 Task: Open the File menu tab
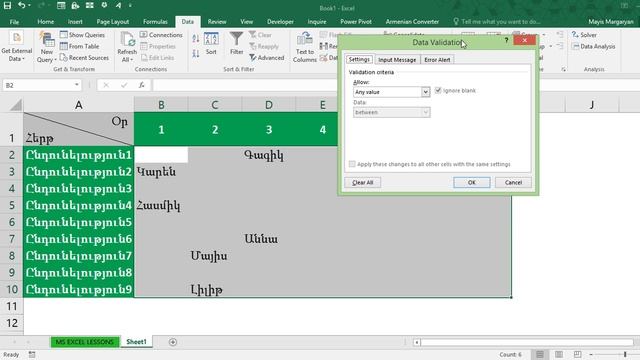coord(14,22)
